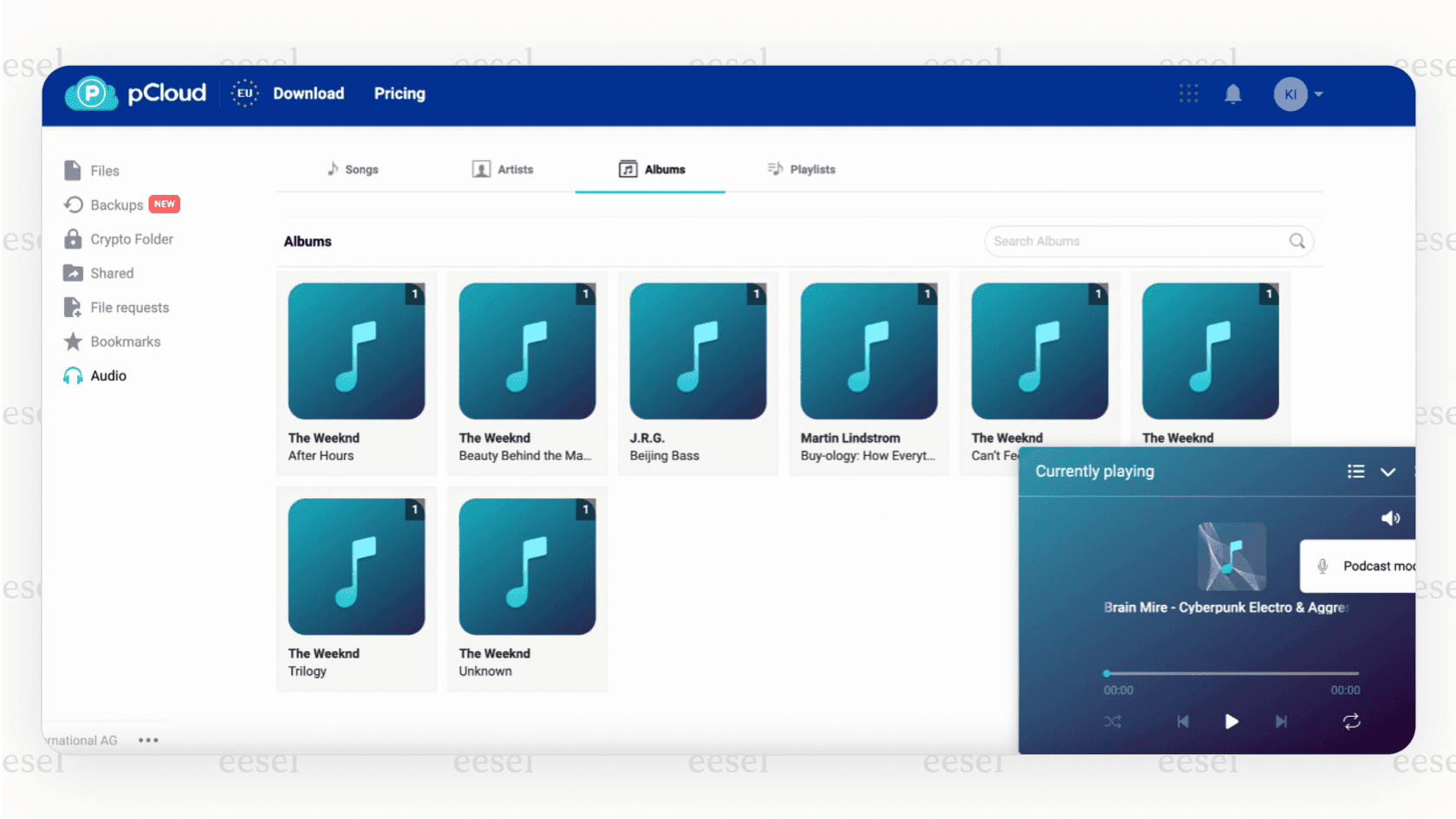Open the Shared folder icon

(74, 272)
